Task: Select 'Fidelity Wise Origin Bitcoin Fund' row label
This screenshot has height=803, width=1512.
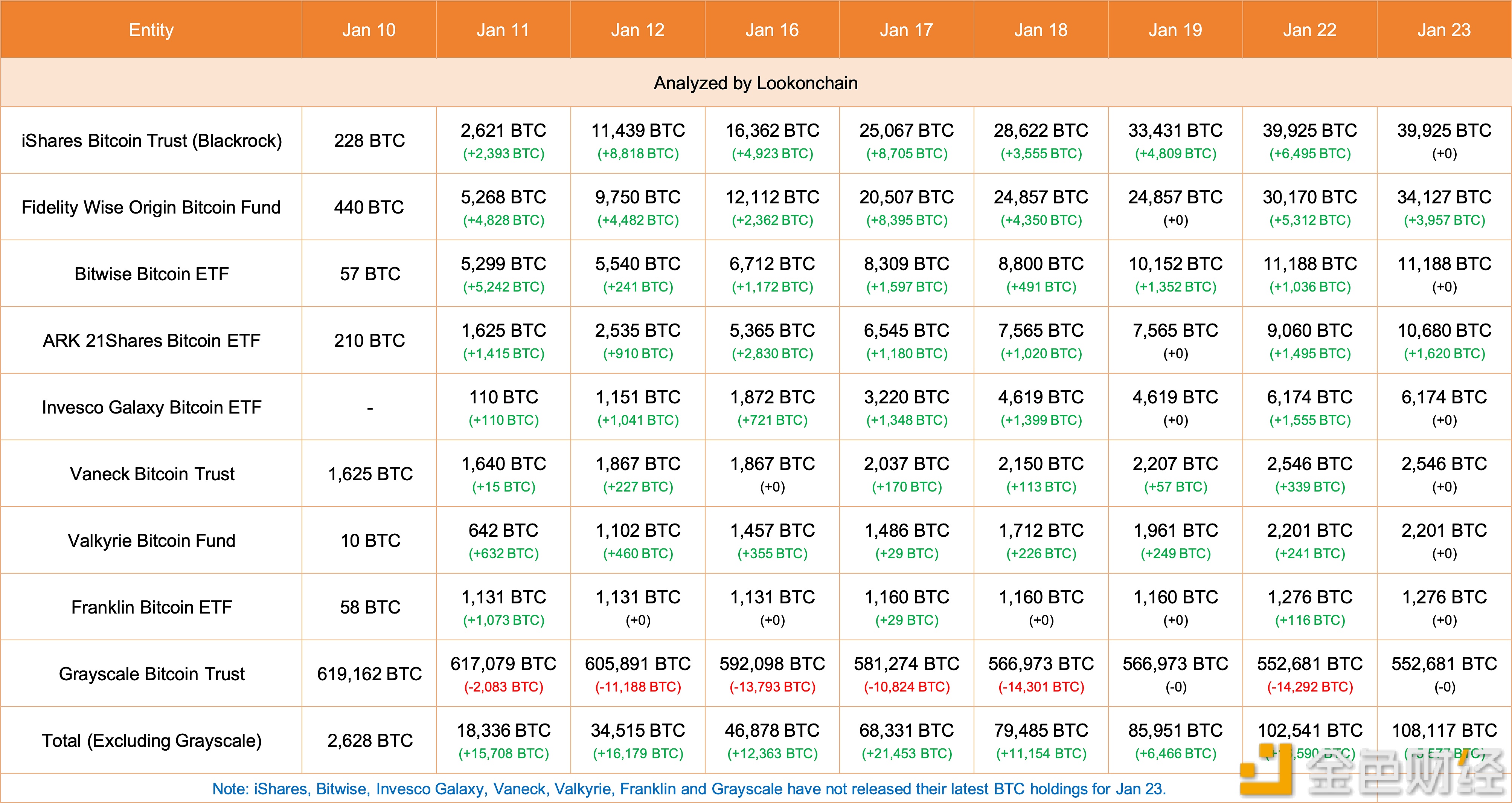Action: click(151, 207)
